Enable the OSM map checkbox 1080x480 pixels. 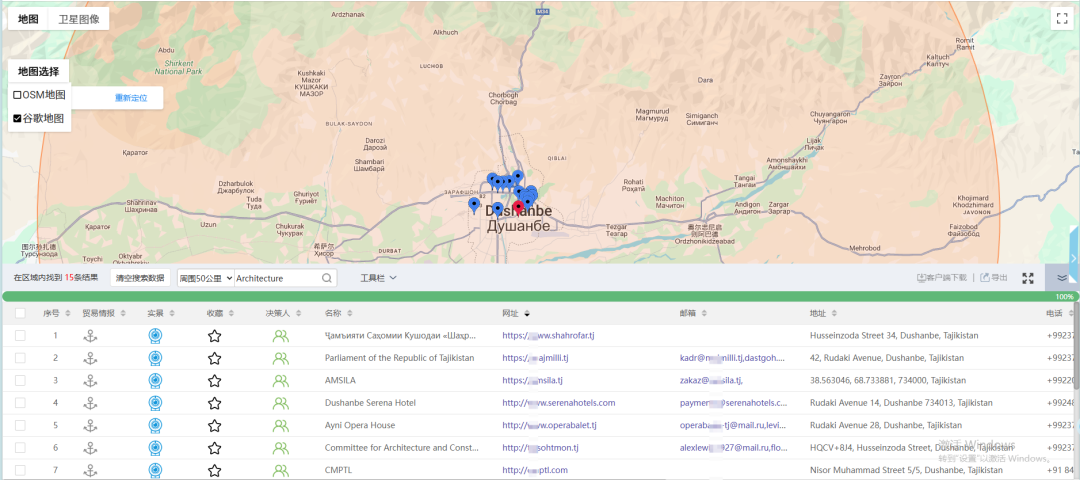pyautogui.click(x=17, y=95)
